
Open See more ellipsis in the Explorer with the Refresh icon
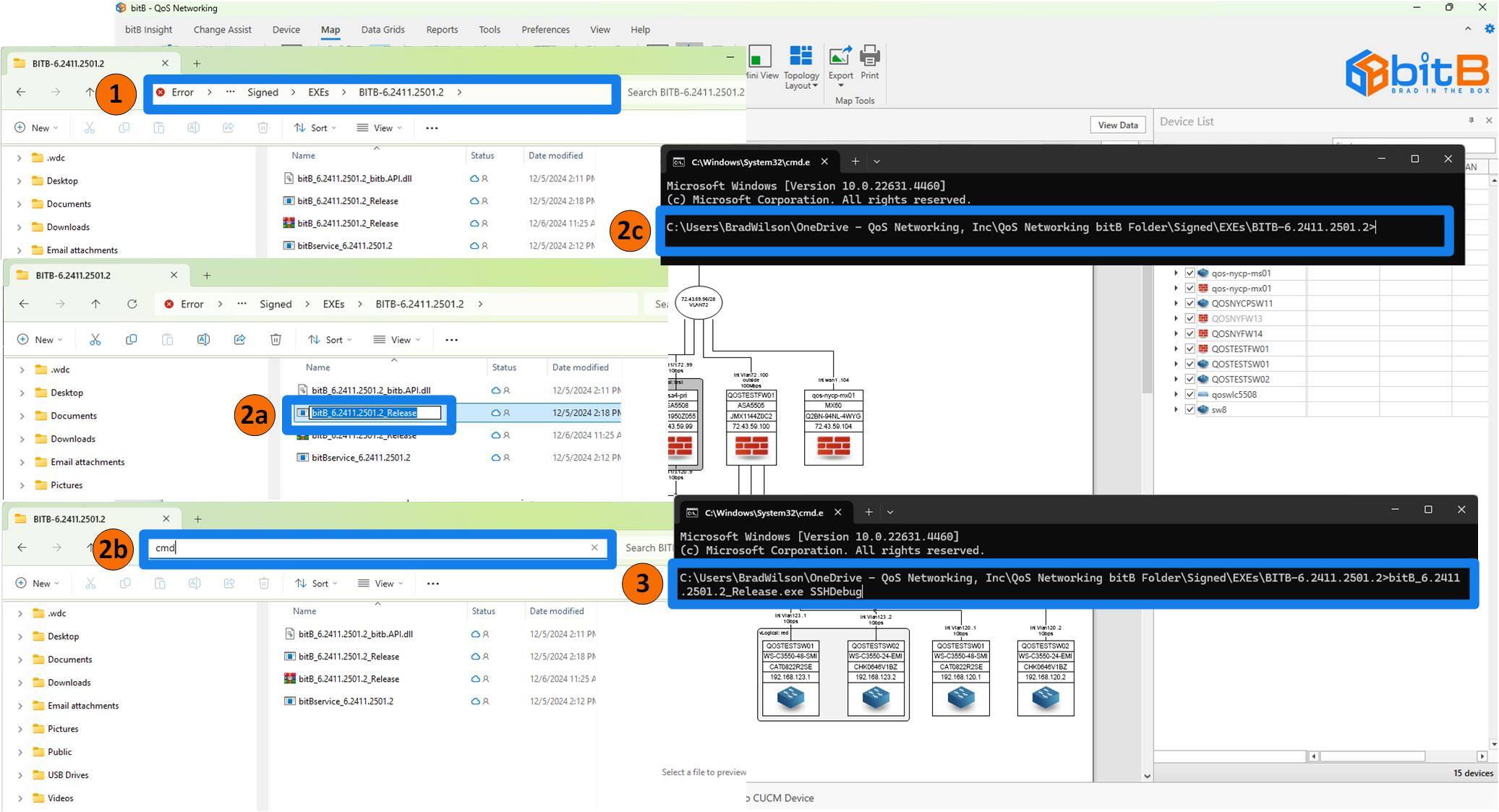click(451, 339)
